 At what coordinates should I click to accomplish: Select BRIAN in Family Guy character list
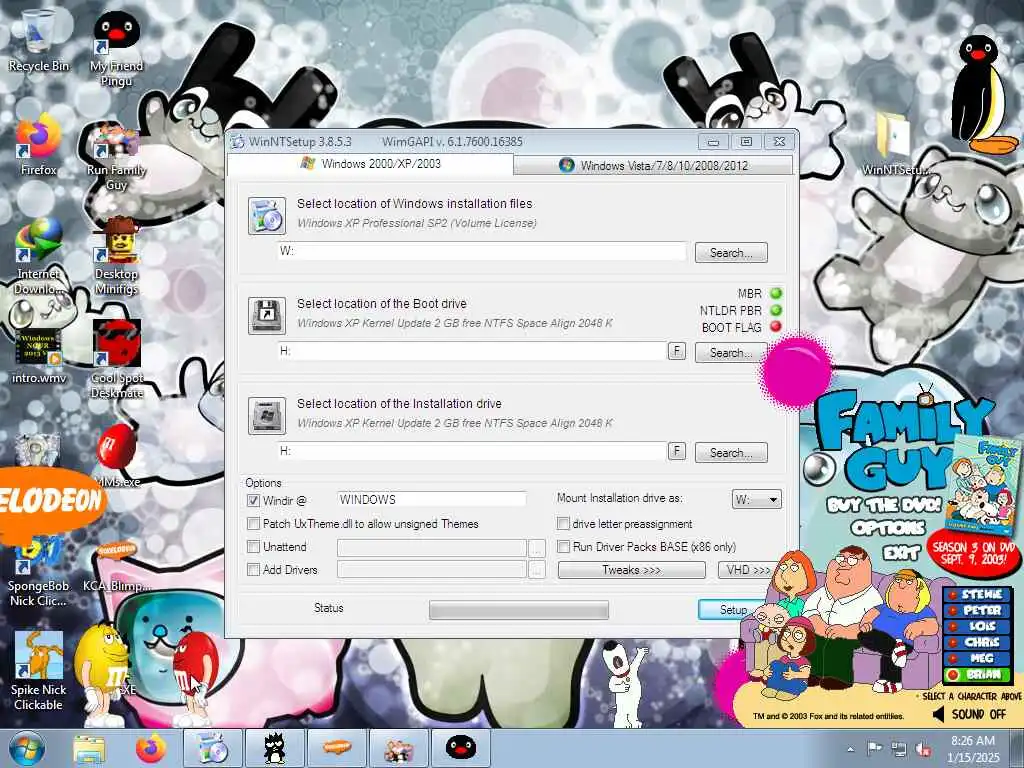point(977,674)
